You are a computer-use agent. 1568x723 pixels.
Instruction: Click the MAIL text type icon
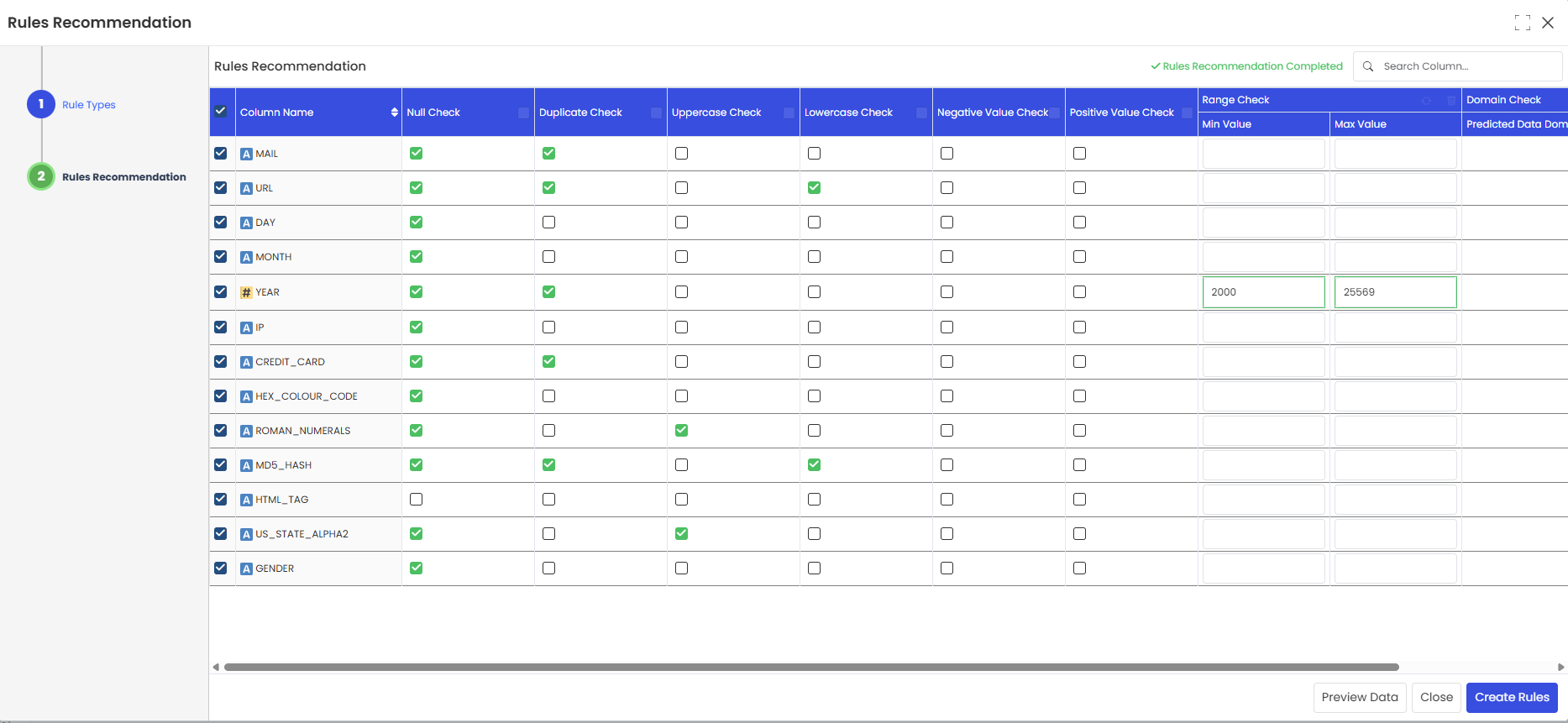(x=247, y=154)
